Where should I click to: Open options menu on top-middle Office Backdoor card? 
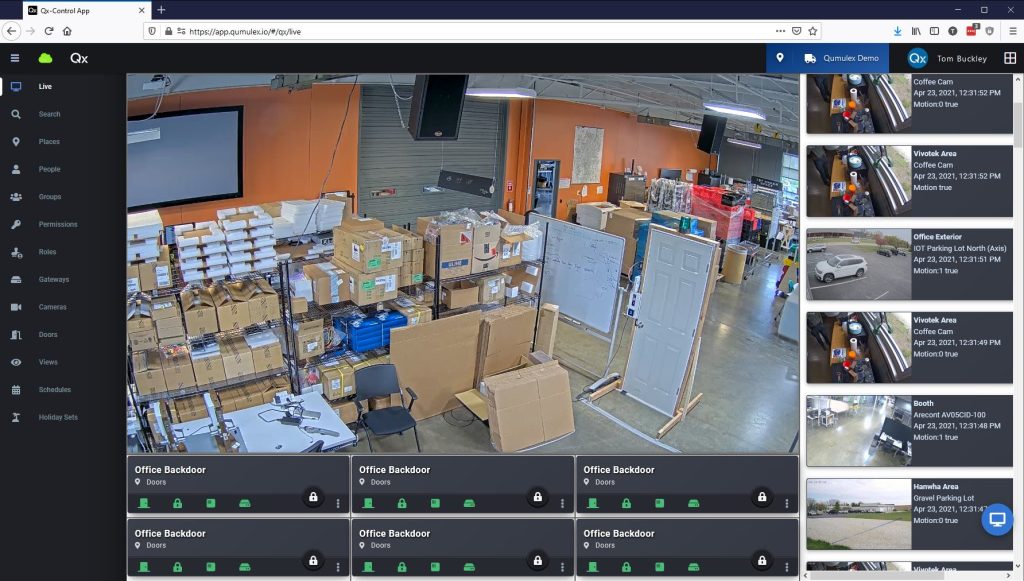(562, 503)
